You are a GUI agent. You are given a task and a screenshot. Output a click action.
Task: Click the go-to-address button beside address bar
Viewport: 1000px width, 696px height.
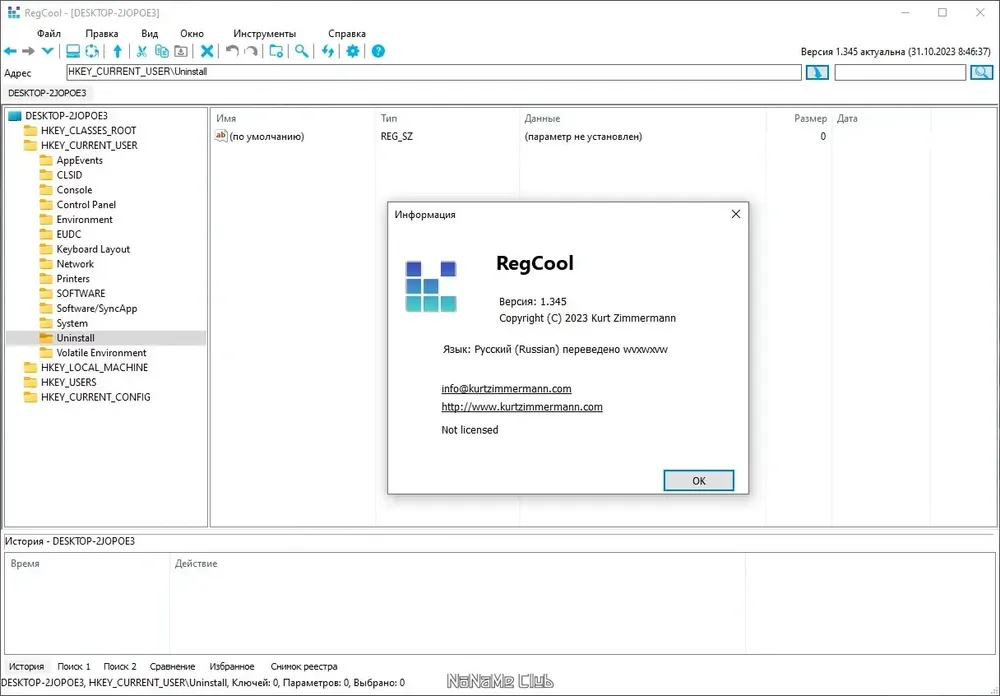pos(817,73)
